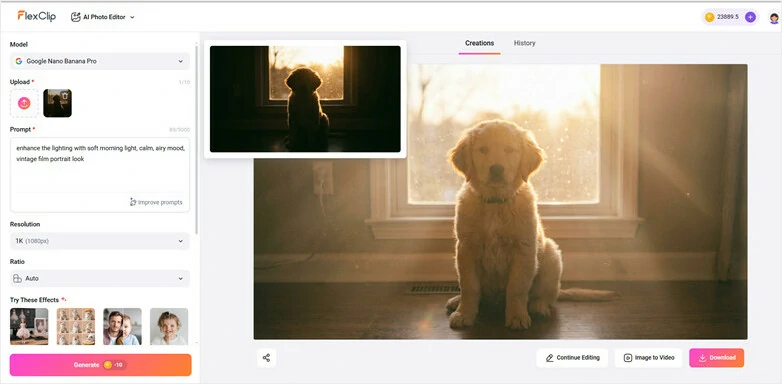Click the Generate button
The width and height of the screenshot is (782, 384).
(x=100, y=365)
